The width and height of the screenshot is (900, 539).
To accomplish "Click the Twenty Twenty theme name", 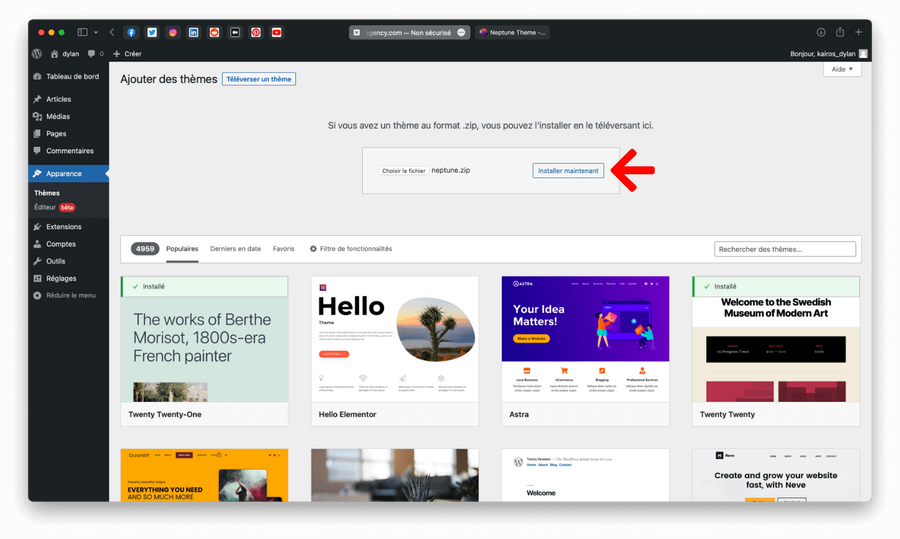I will click(x=727, y=414).
